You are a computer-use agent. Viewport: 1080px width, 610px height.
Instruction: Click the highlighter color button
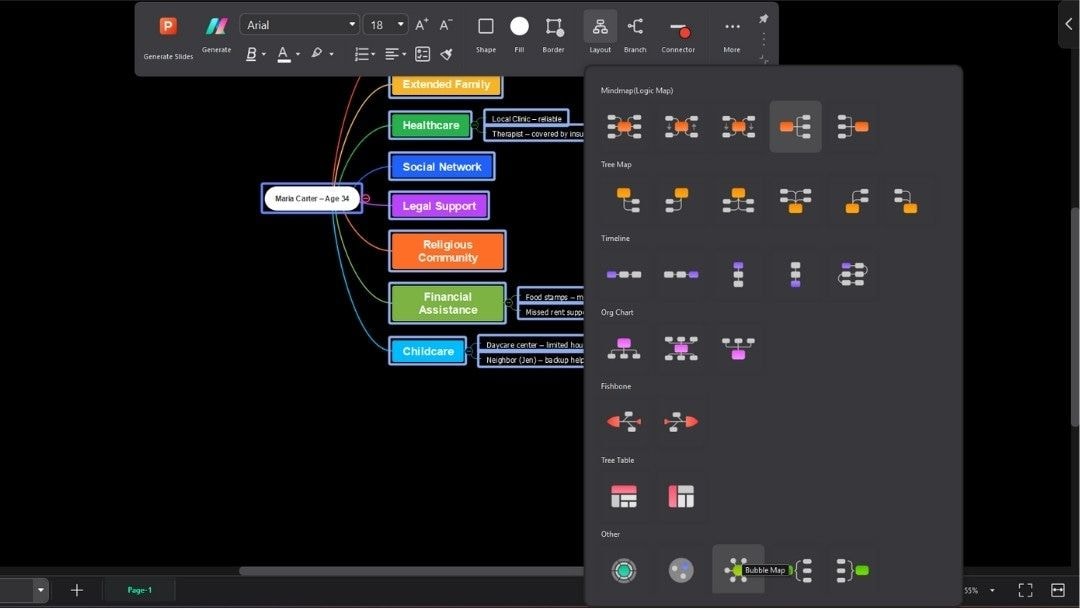point(317,54)
